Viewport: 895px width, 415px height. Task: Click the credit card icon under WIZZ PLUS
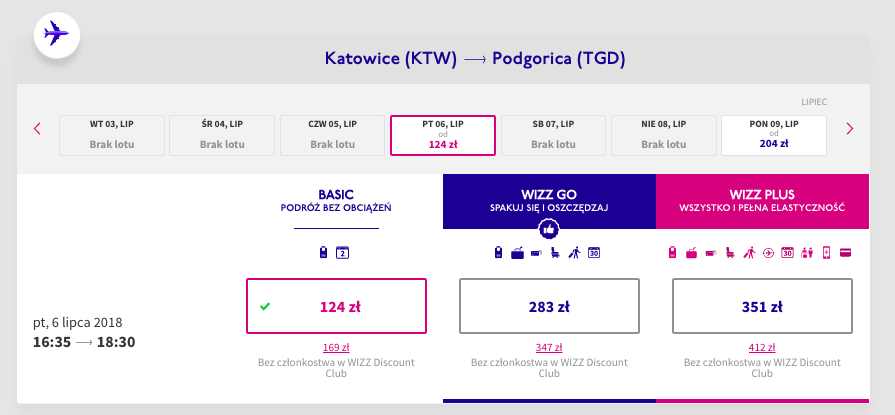[845, 253]
